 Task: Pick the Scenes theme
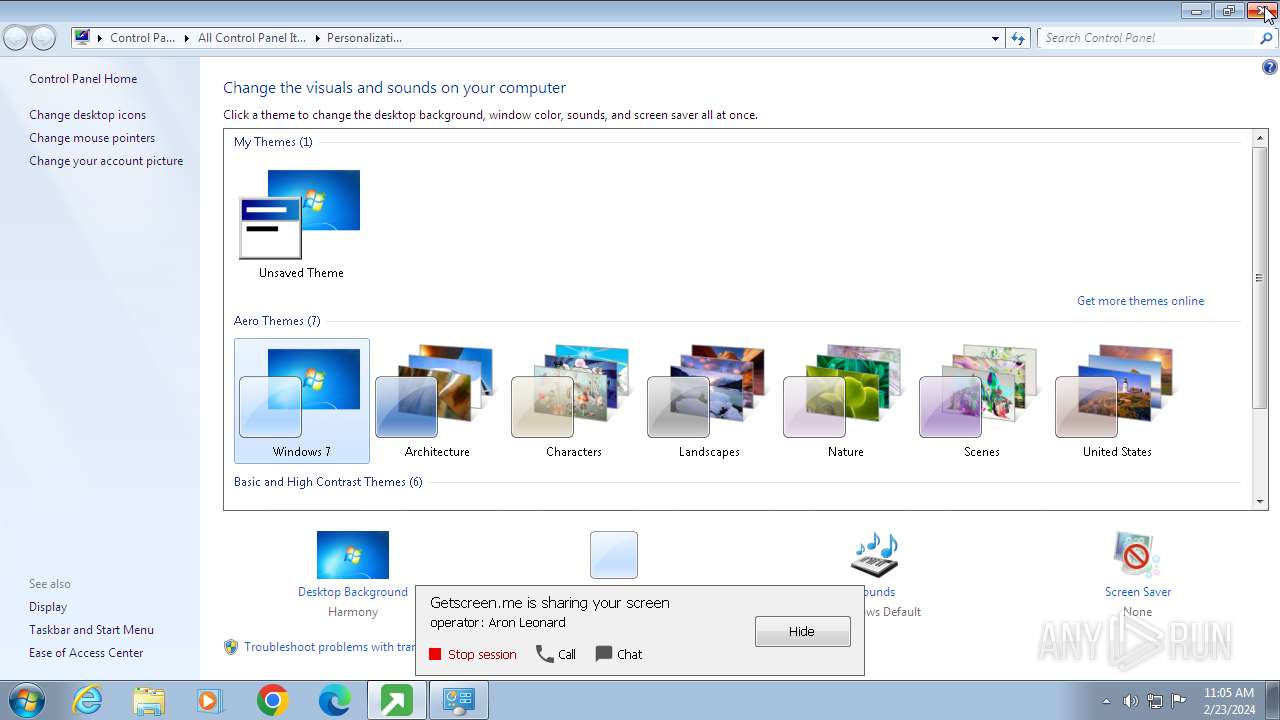click(x=981, y=401)
